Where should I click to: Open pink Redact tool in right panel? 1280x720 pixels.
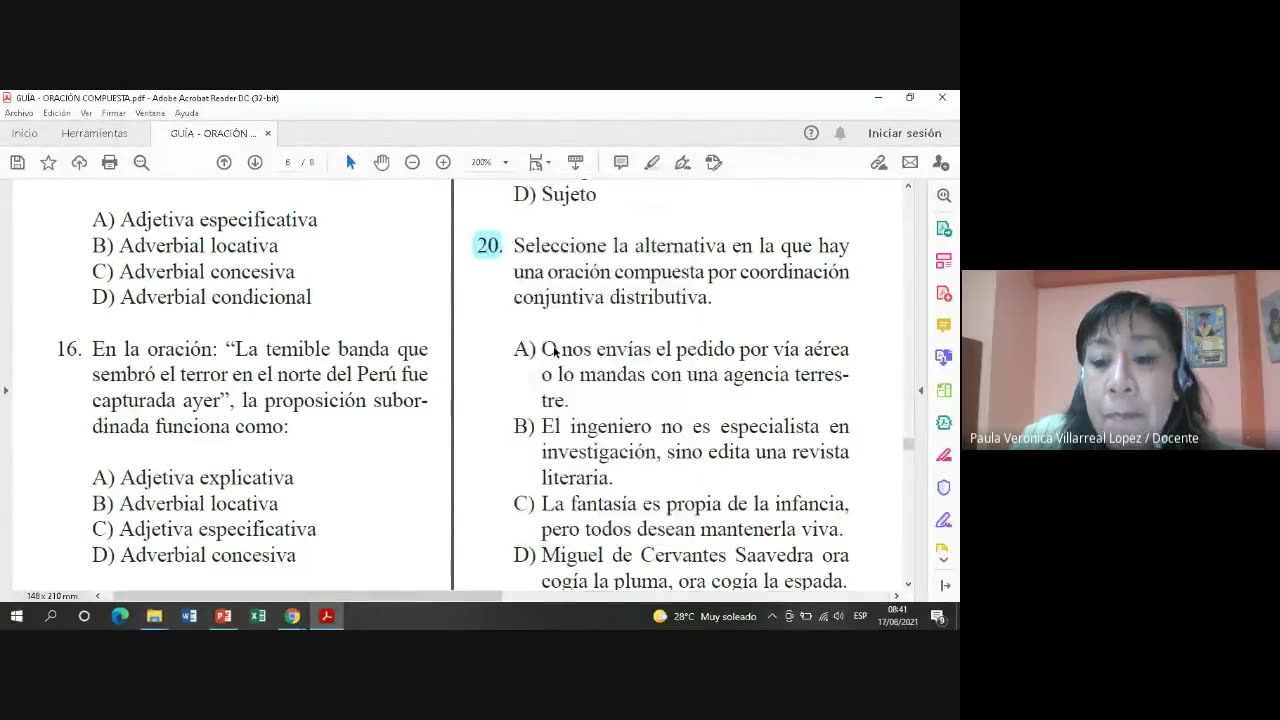(x=943, y=455)
